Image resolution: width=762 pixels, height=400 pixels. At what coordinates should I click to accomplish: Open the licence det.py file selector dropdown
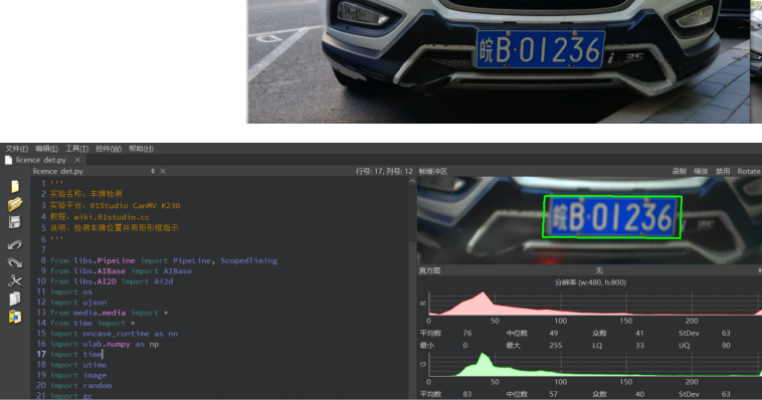tap(153, 171)
